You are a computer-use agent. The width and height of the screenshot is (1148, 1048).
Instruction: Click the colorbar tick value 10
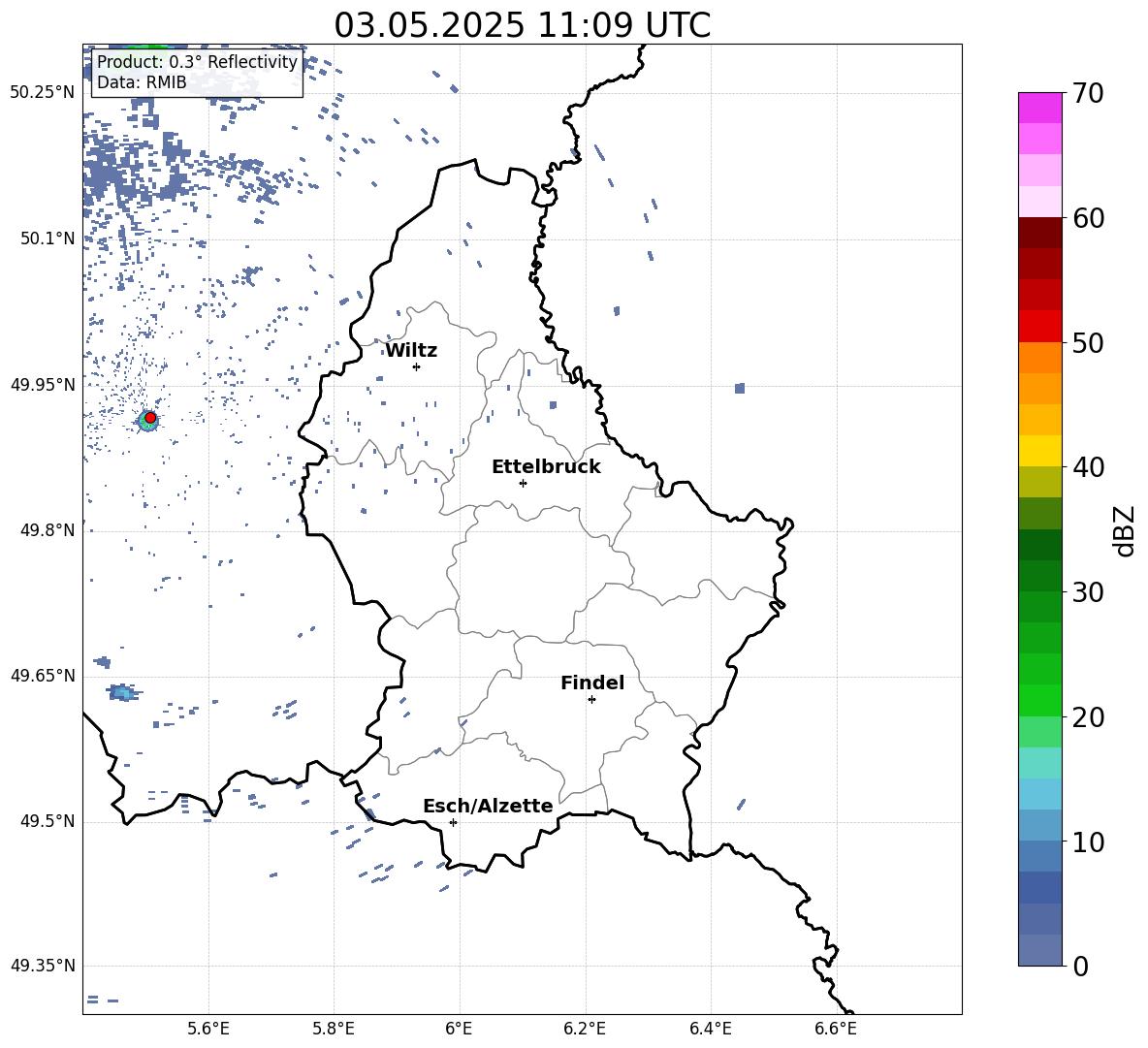click(x=1088, y=842)
